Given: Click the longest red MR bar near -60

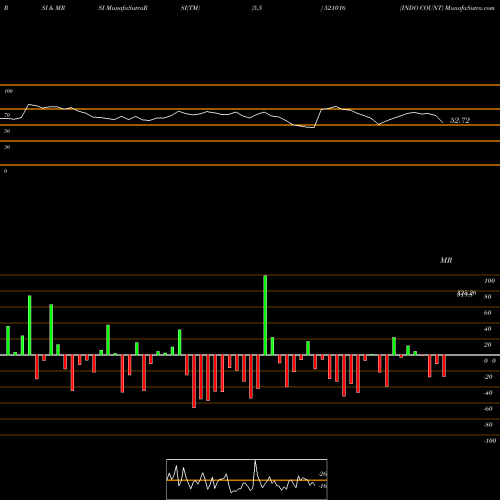Looking at the screenshot, I should pos(194,381).
